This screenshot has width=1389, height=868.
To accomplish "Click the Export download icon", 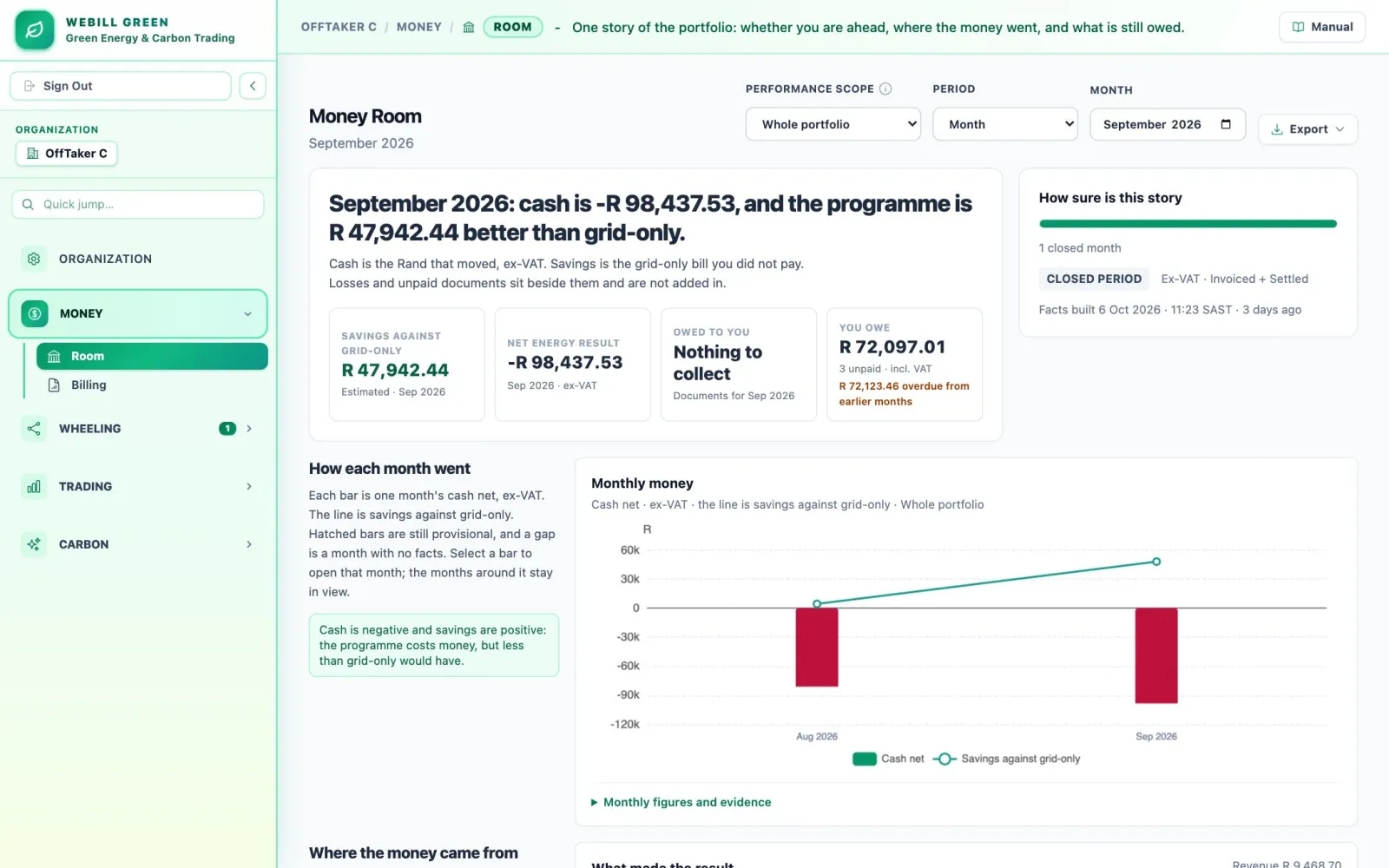I will 1277,129.
